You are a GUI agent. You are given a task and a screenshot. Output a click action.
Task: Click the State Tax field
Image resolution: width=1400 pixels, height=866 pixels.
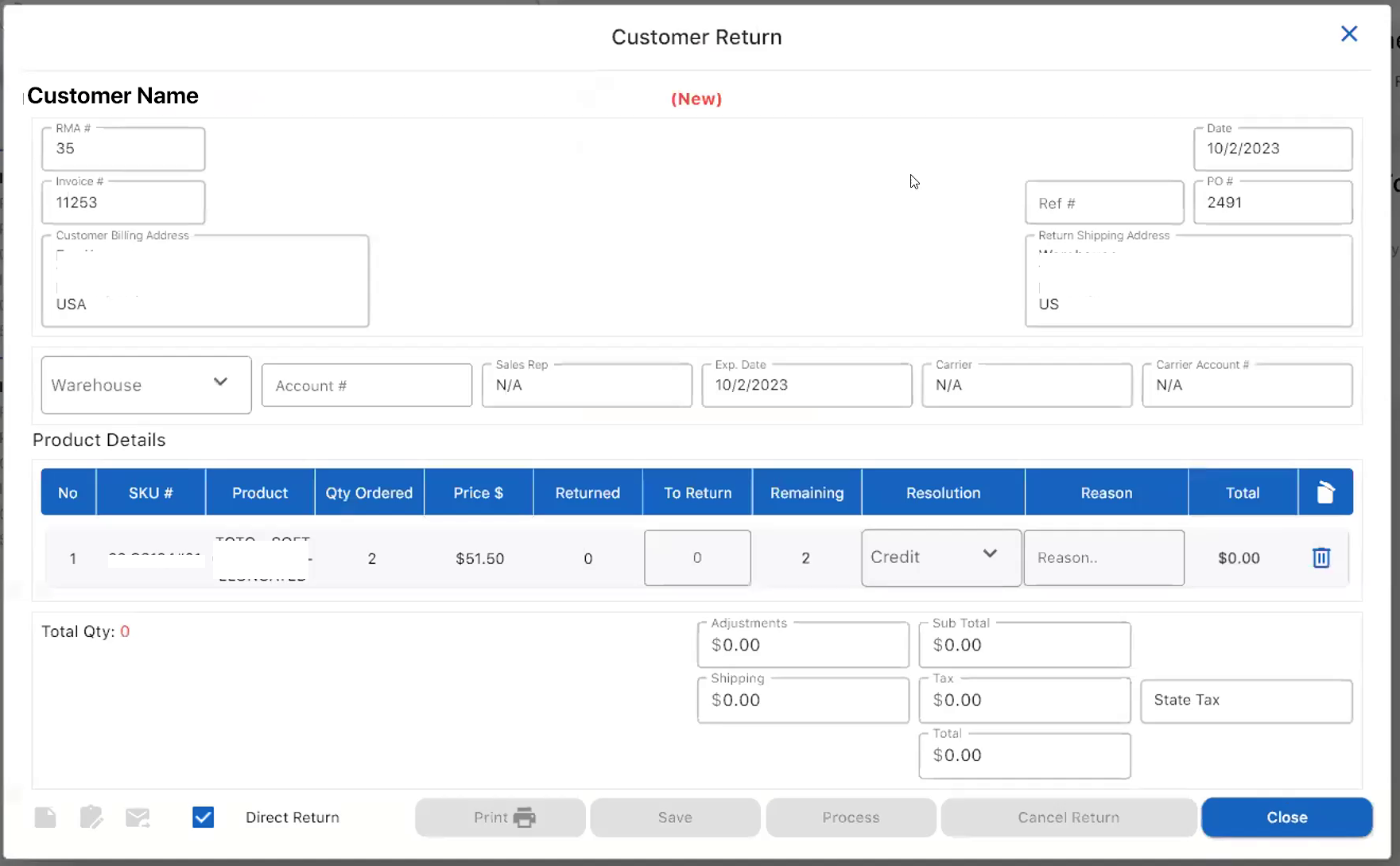1246,701
